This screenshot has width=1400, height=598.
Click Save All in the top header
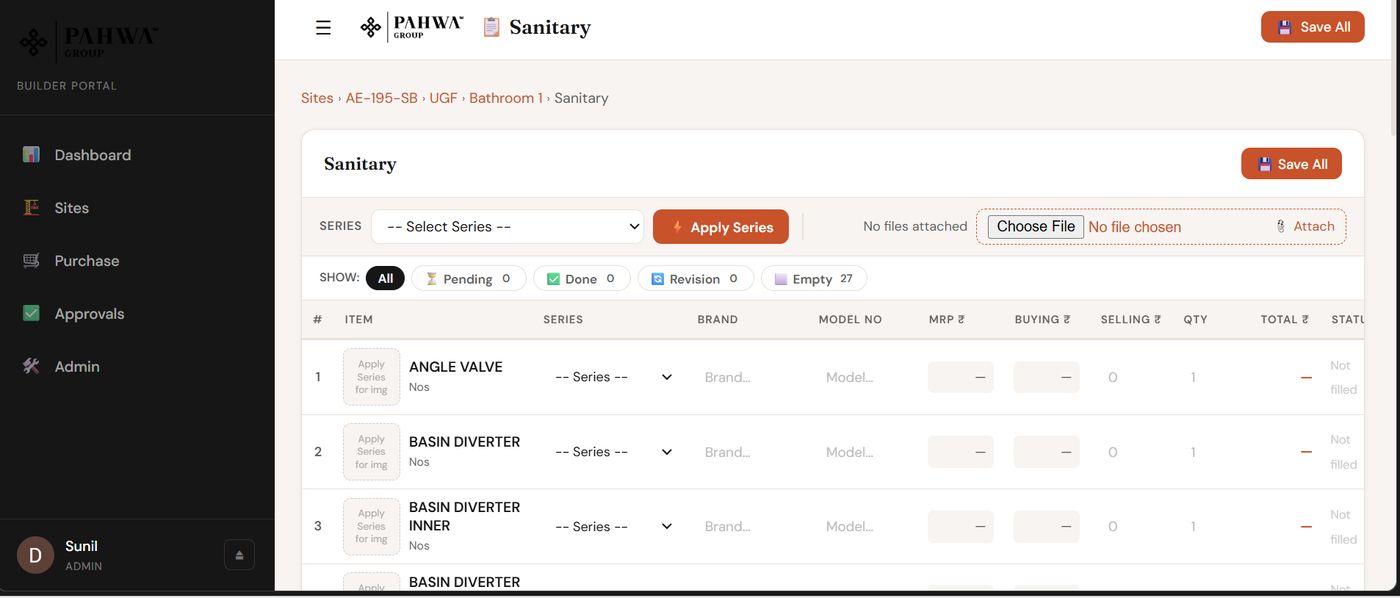point(1313,27)
